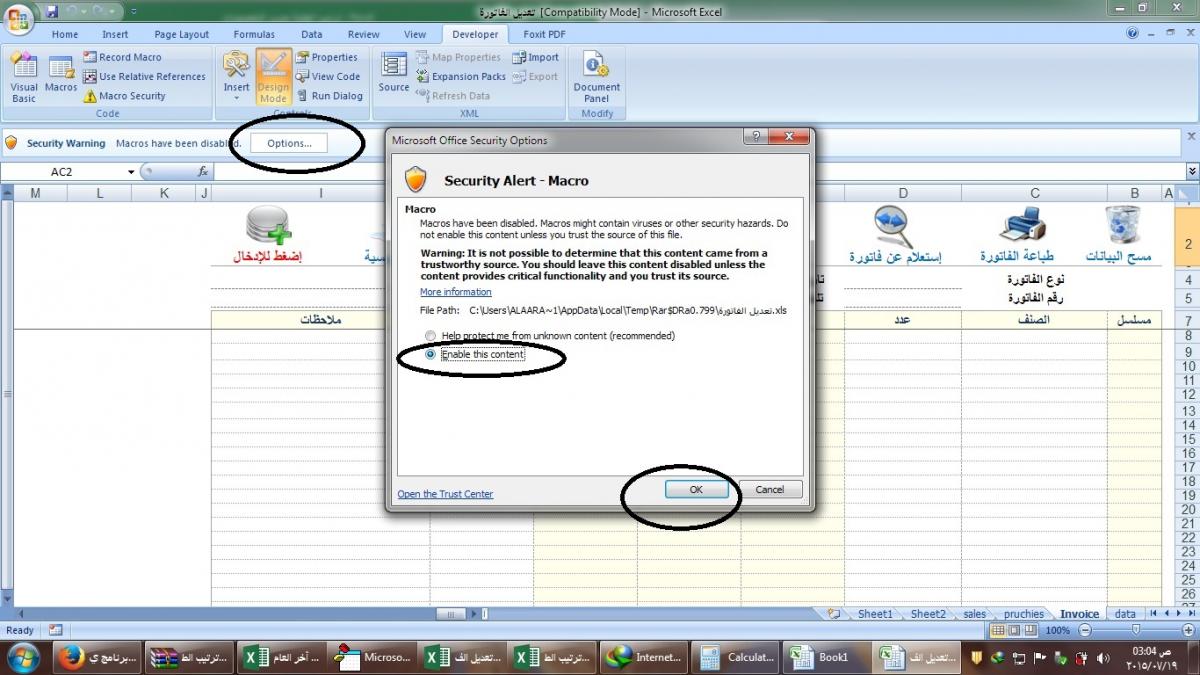This screenshot has width=1200, height=675.
Task: Click Cancel in Security Options dialog
Action: [x=769, y=489]
